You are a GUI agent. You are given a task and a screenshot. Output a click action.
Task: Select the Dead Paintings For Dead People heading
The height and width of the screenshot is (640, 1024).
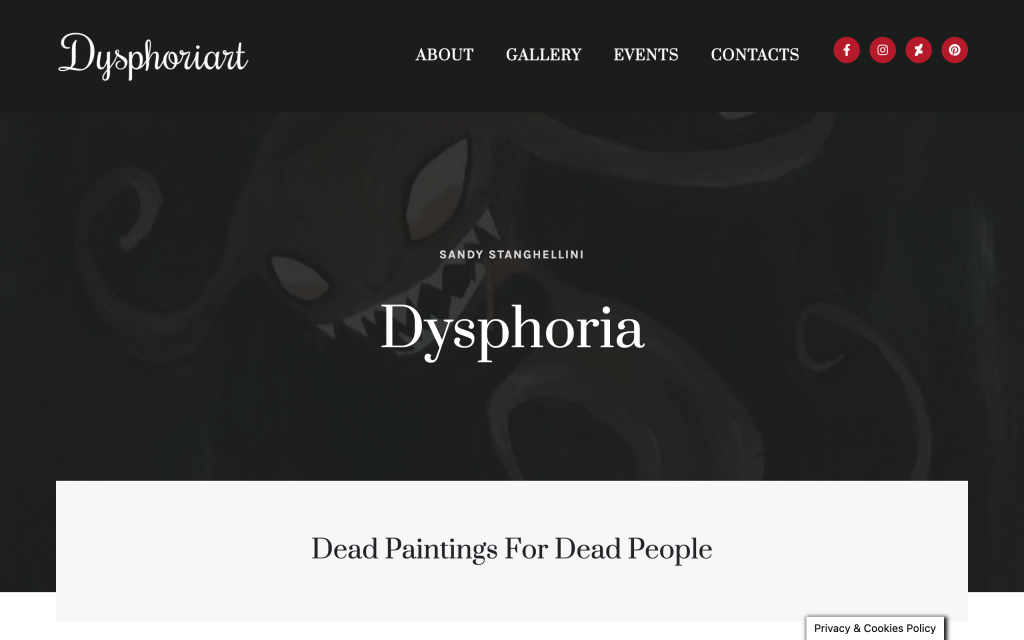511,549
